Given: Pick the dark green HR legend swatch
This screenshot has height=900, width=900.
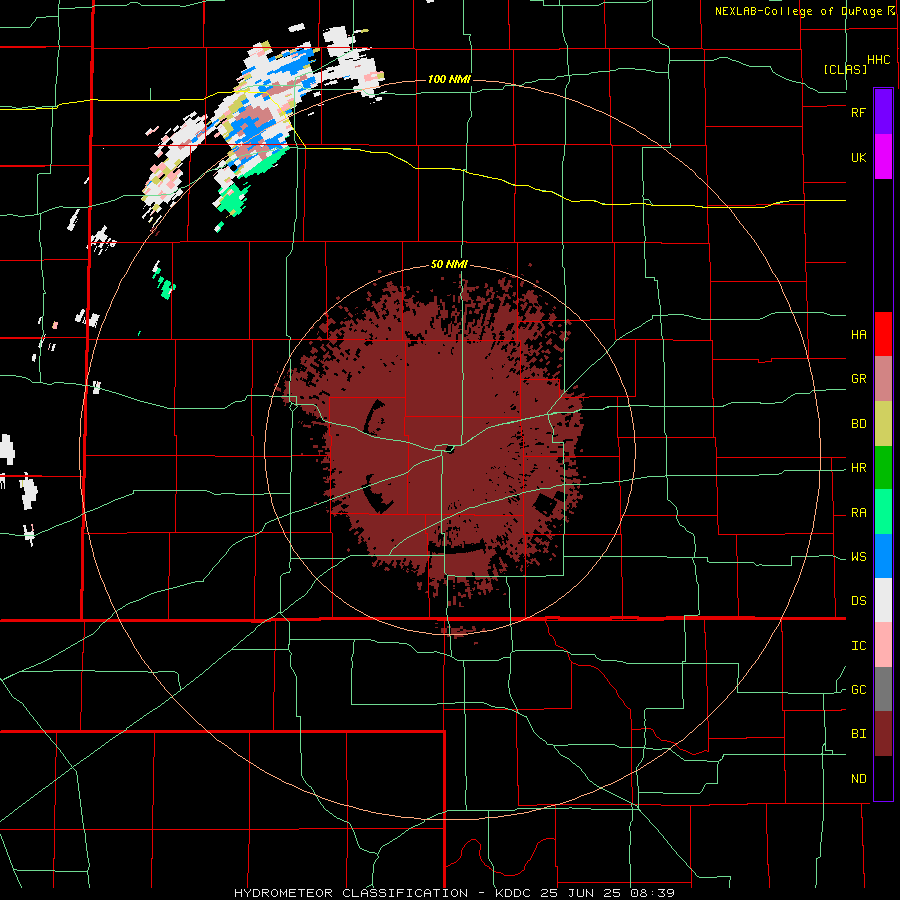Looking at the screenshot, I should pyautogui.click(x=883, y=468).
